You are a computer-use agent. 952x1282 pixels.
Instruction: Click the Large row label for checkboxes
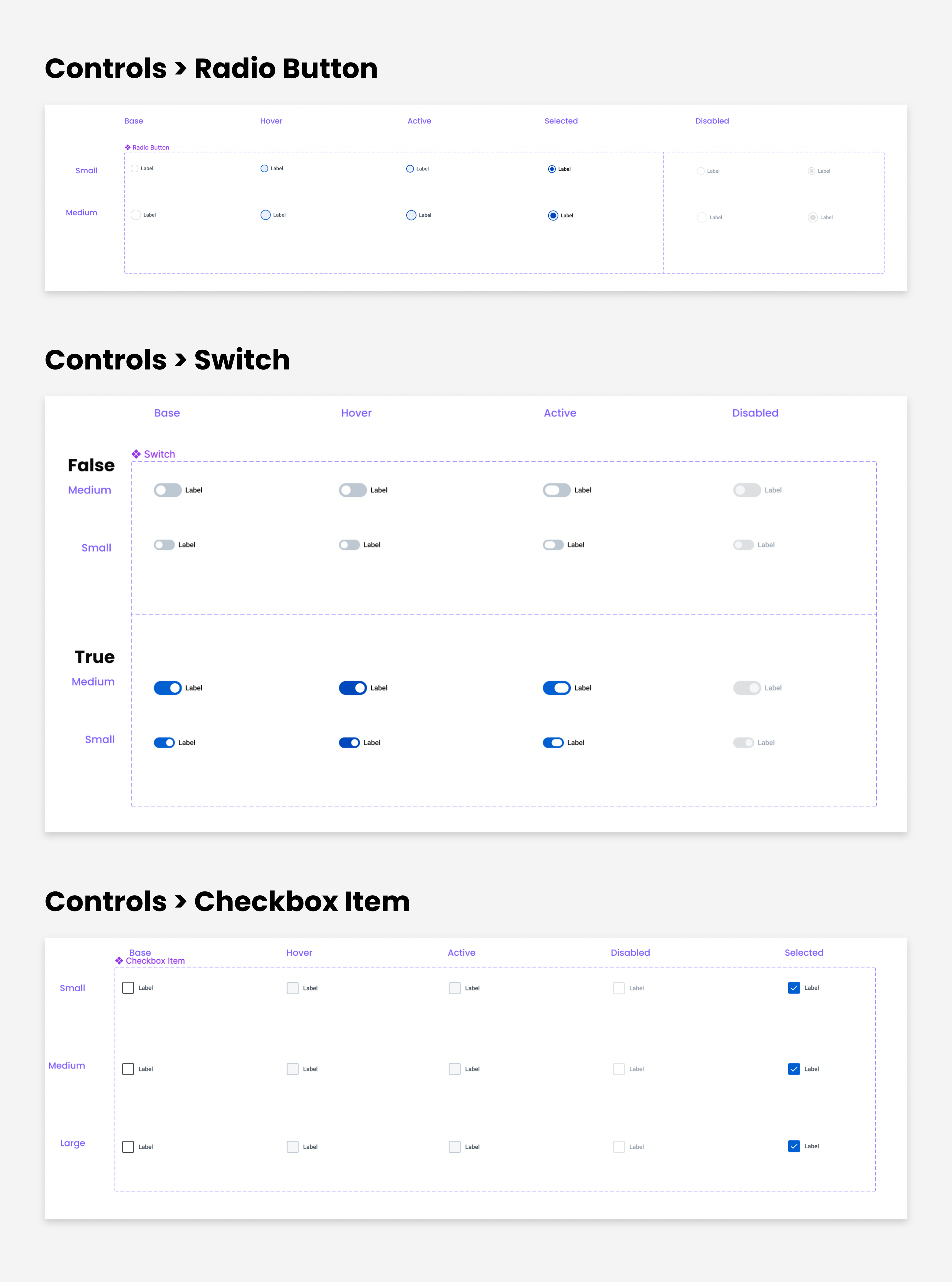tap(73, 1143)
